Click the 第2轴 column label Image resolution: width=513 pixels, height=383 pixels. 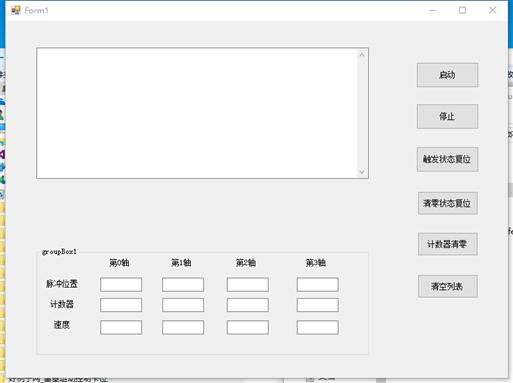[x=246, y=263]
